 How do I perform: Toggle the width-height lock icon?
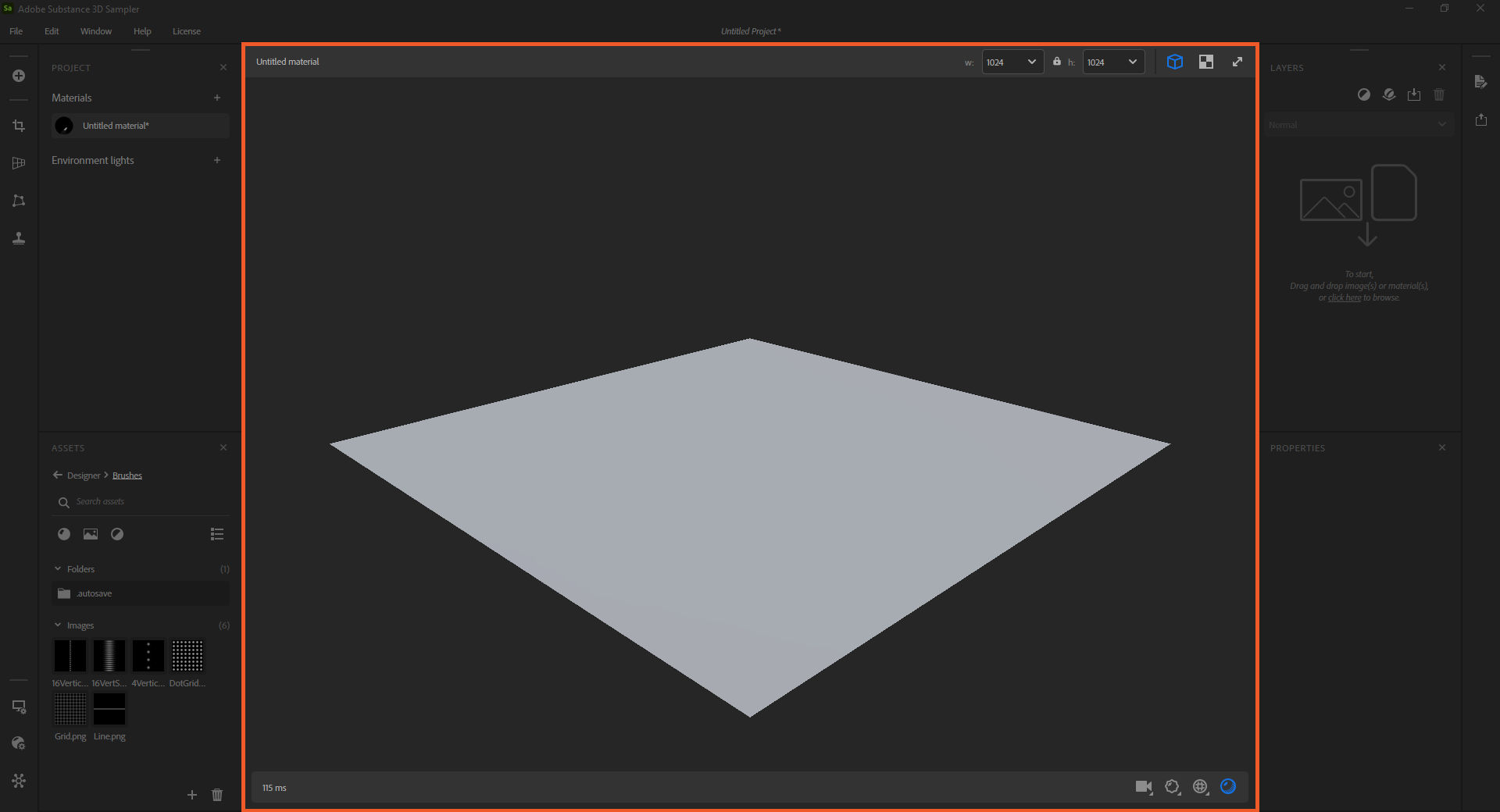1056,62
